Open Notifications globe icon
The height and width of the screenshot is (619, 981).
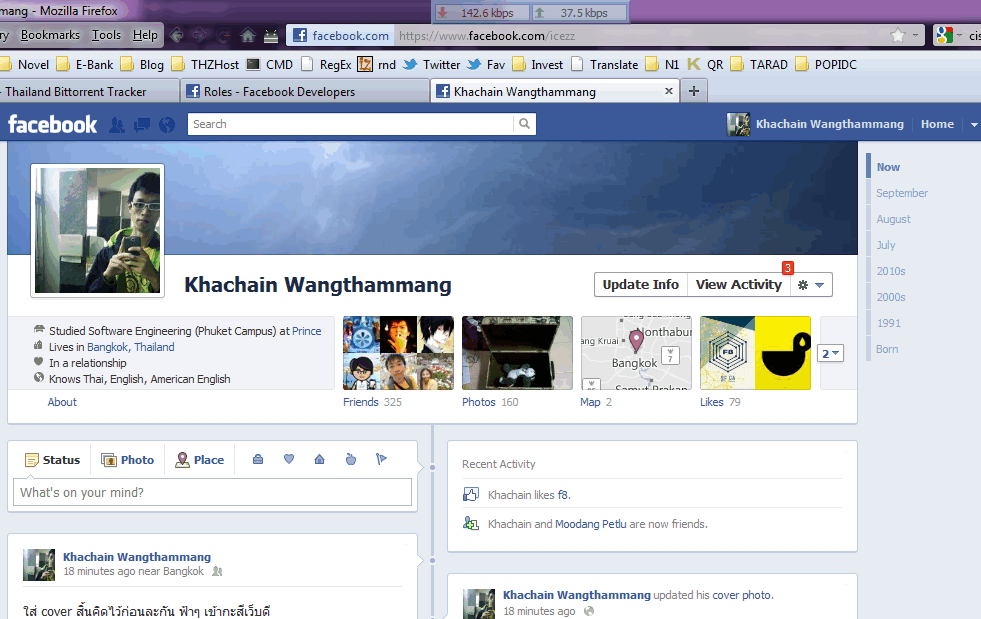coord(167,125)
